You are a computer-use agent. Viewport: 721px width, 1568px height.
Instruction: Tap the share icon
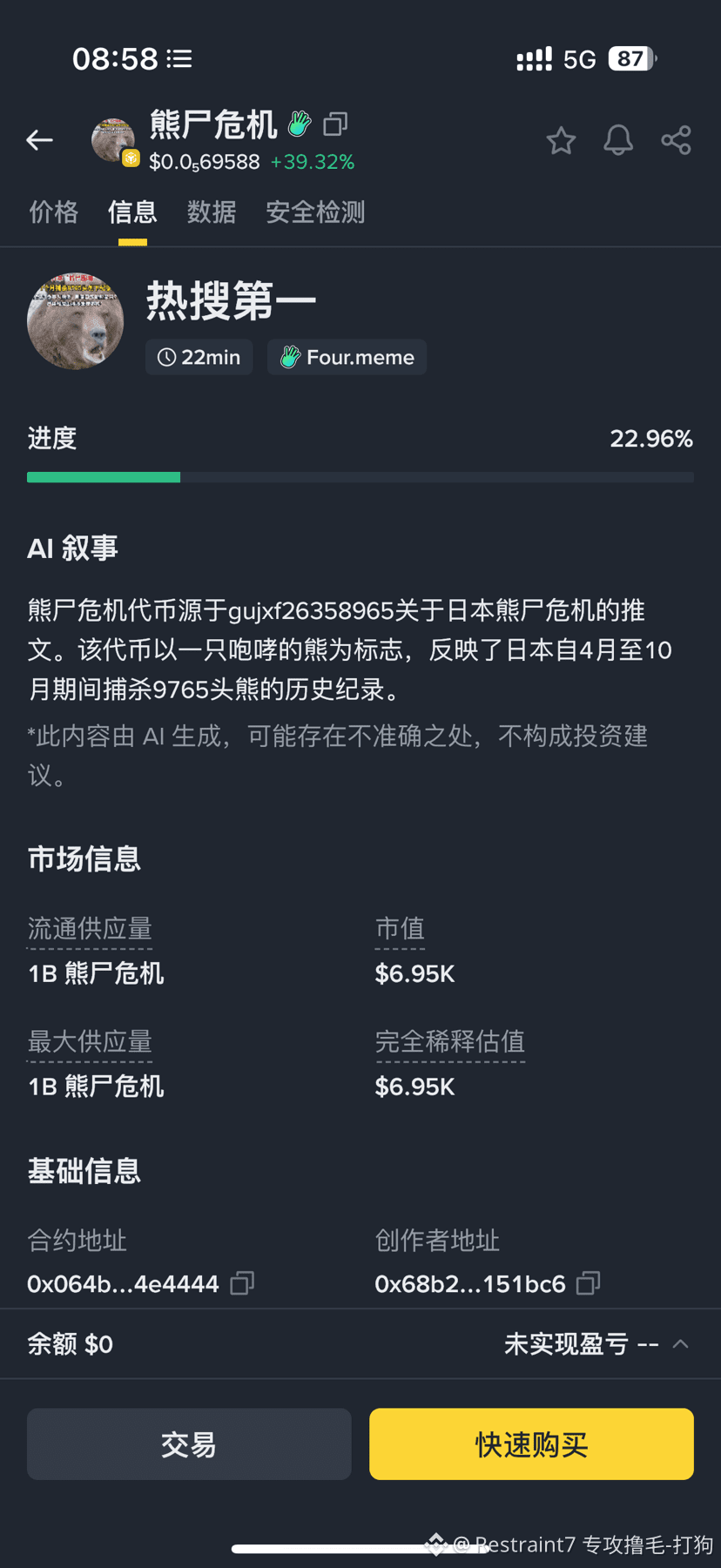click(x=676, y=140)
